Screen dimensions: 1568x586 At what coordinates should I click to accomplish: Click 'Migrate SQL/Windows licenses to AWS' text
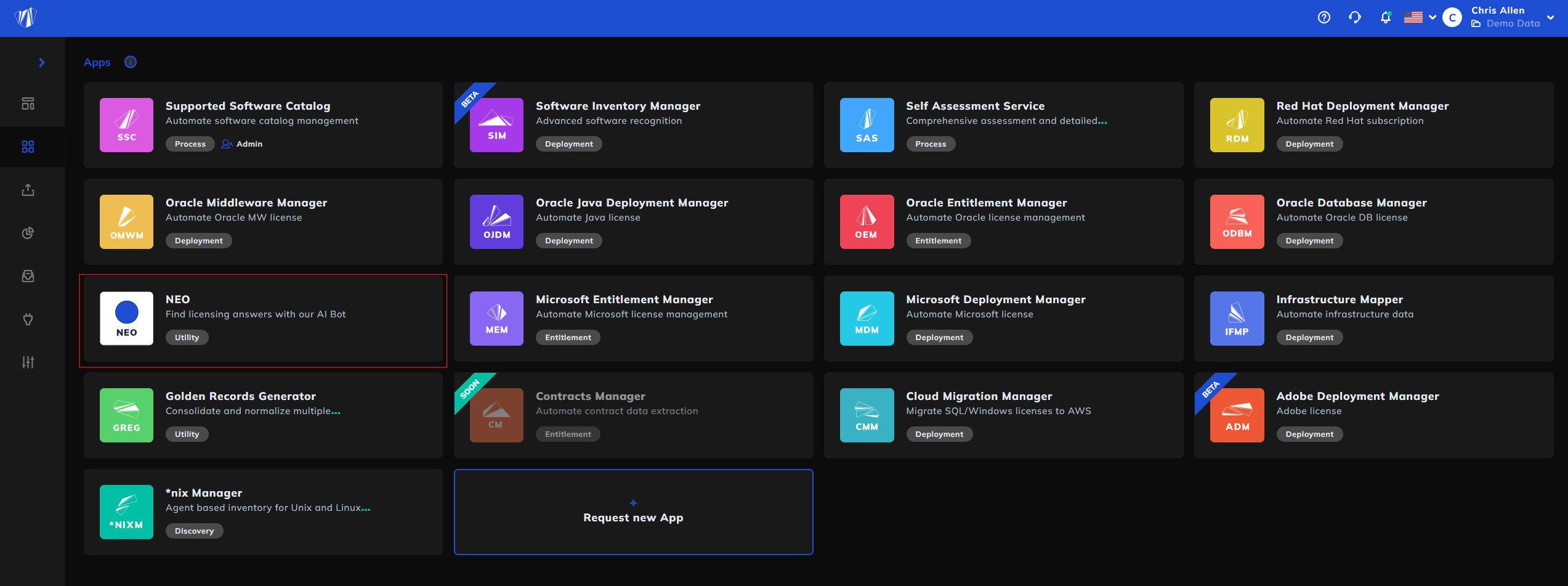[x=998, y=411]
